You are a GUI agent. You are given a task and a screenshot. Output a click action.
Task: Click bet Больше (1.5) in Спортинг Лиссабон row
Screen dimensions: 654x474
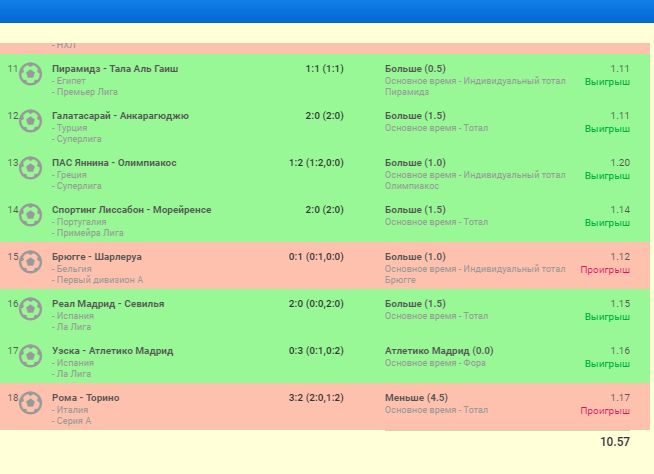[415, 210]
